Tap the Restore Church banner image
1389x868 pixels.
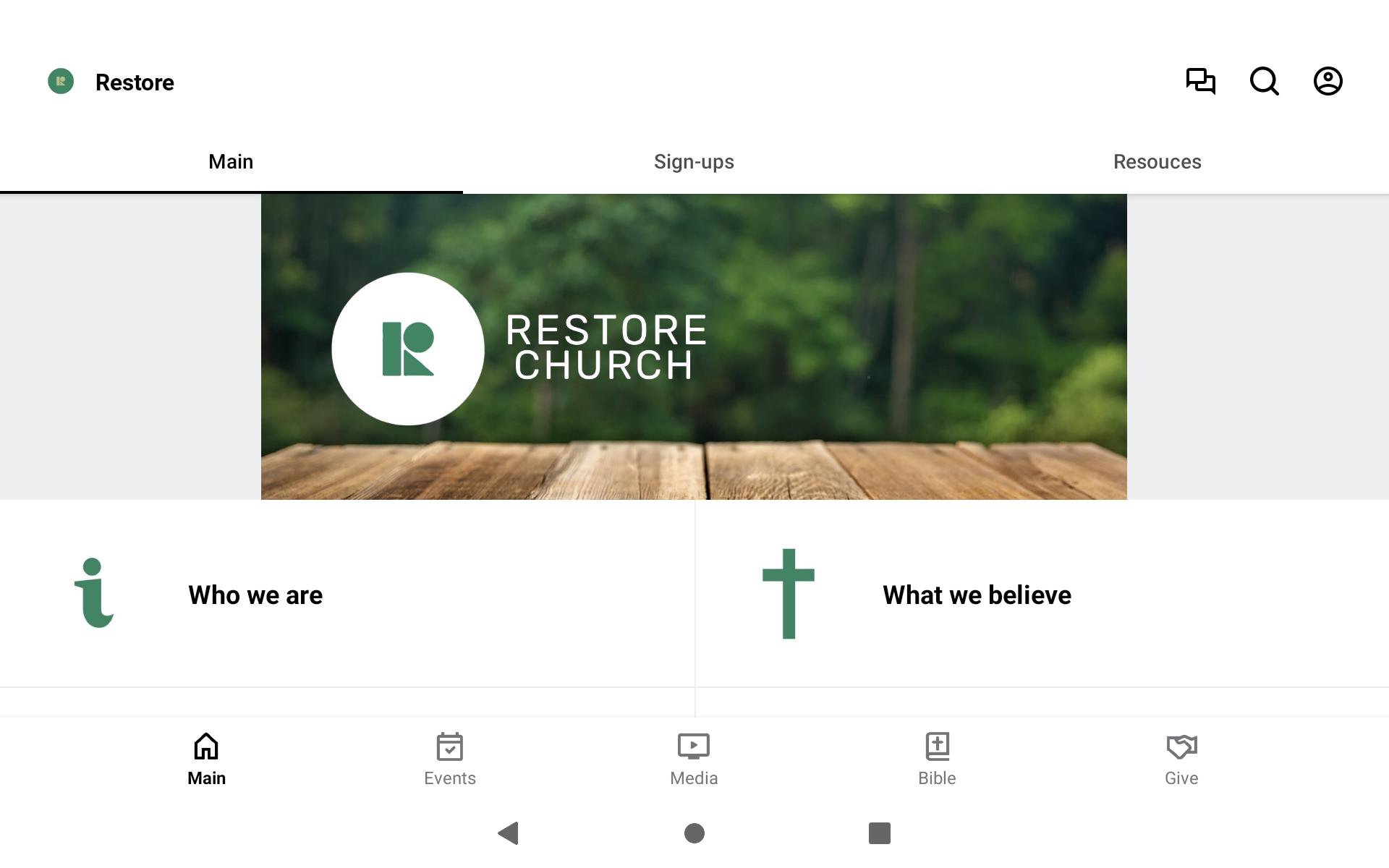pos(694,346)
